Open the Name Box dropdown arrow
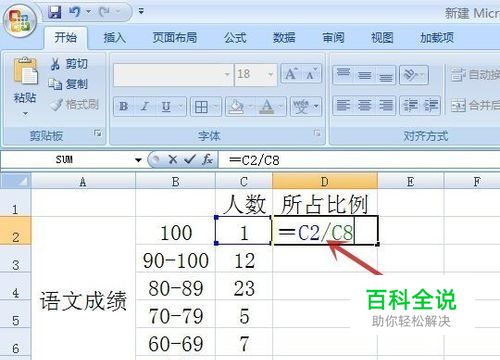The image size is (500, 360). tap(138, 160)
